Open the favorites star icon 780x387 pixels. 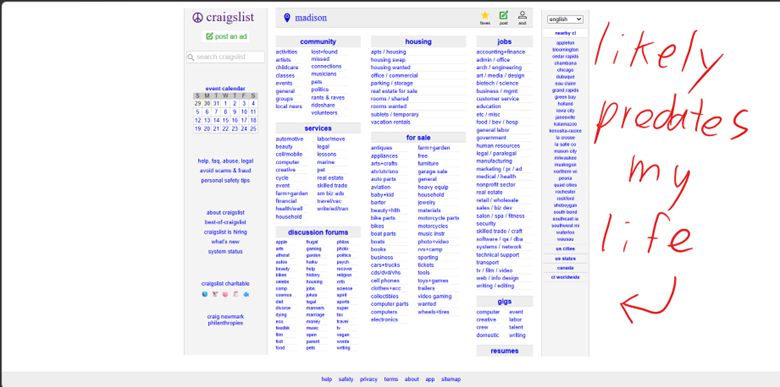(x=485, y=15)
